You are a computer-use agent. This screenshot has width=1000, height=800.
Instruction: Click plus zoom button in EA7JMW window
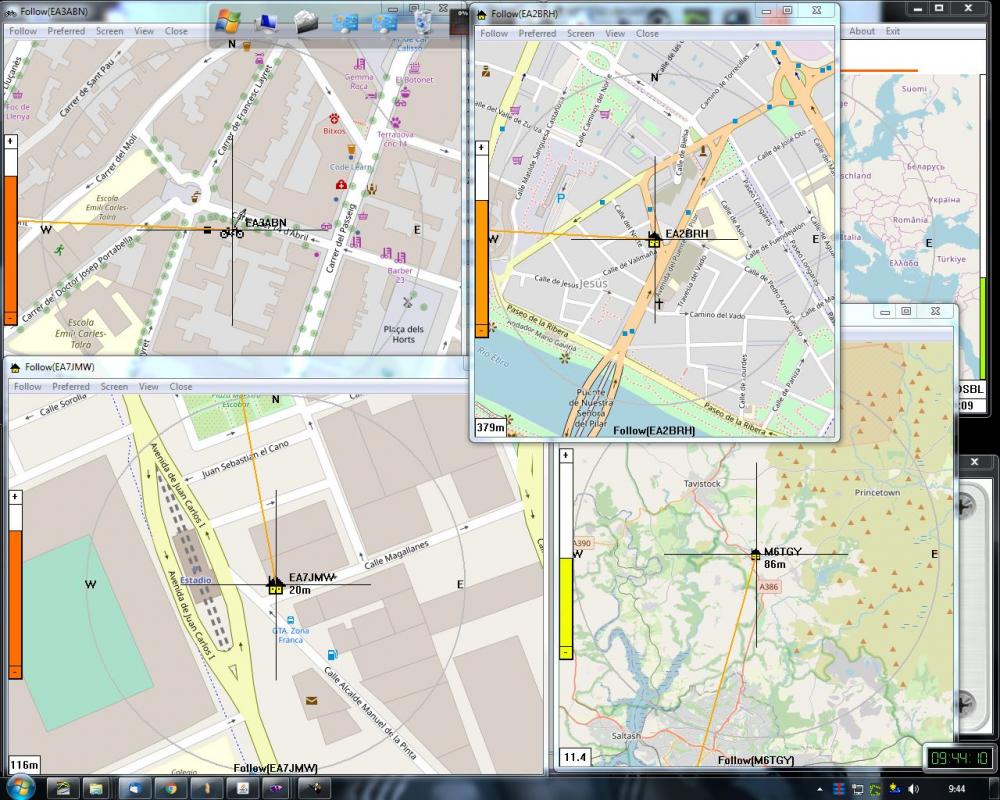15,496
